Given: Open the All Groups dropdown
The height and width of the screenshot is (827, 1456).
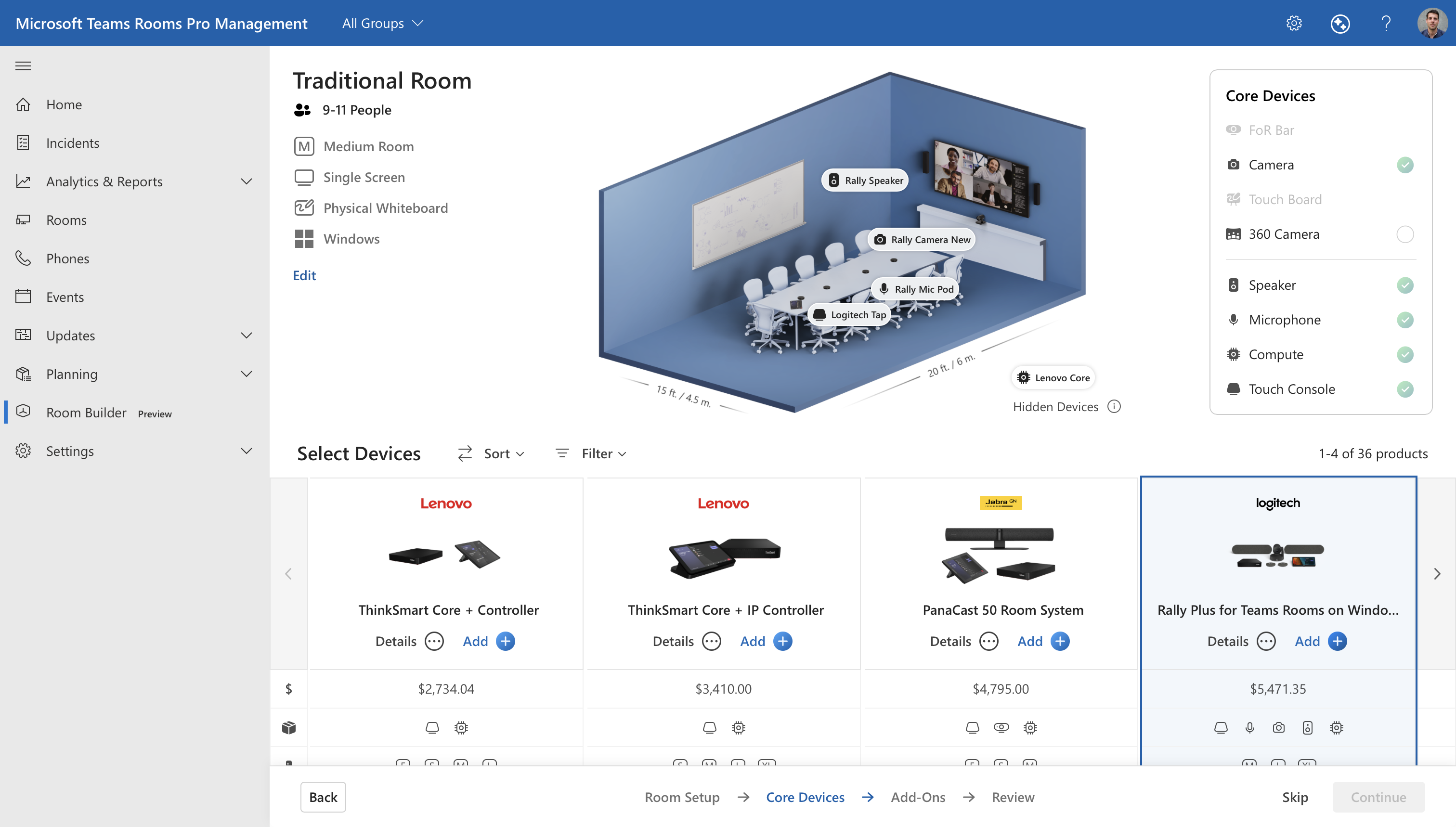Looking at the screenshot, I should [x=382, y=23].
